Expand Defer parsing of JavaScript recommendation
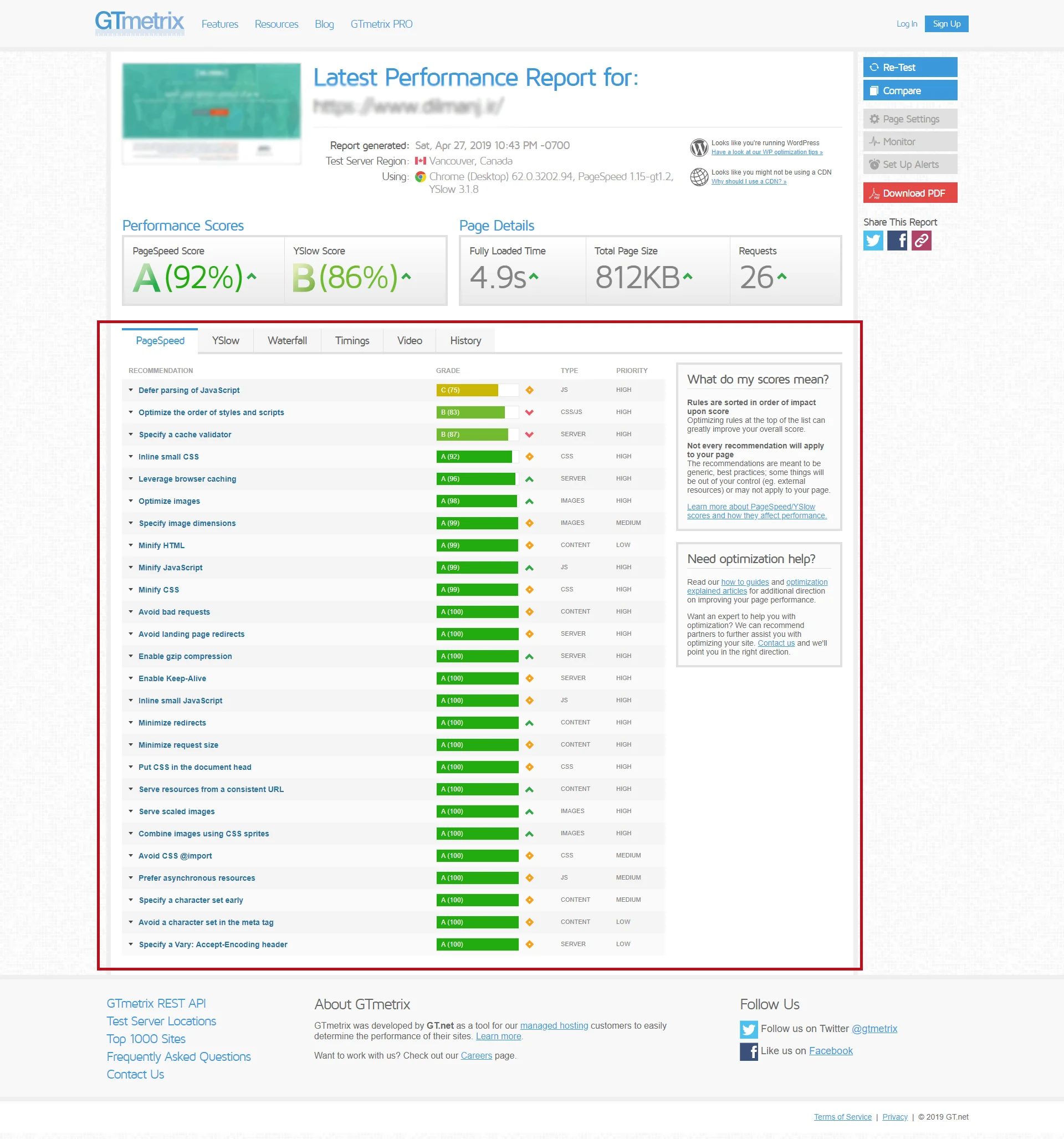 (189, 390)
